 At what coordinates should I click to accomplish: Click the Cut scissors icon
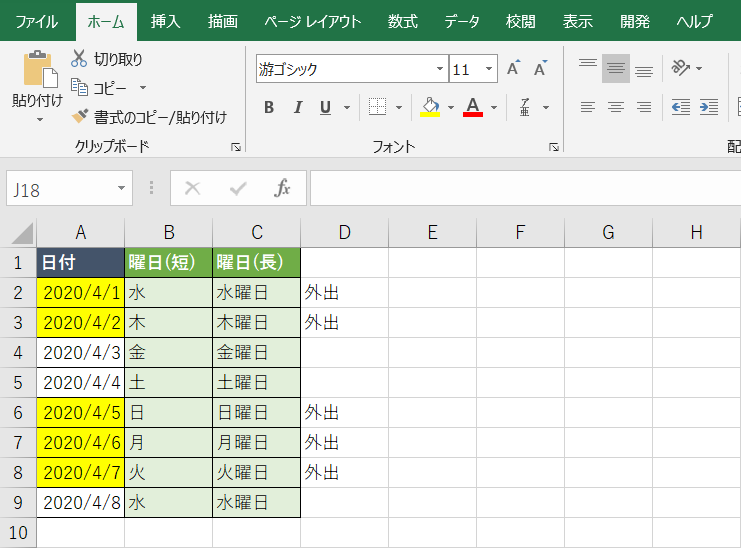pyautogui.click(x=79, y=59)
